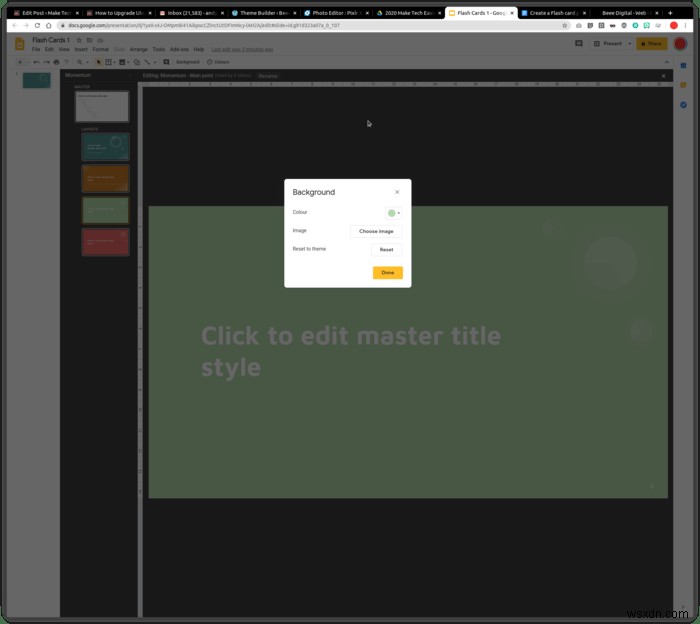This screenshot has height=624, width=700.
Task: Click the move-to-folder icon beside the title
Action: click(89, 40)
